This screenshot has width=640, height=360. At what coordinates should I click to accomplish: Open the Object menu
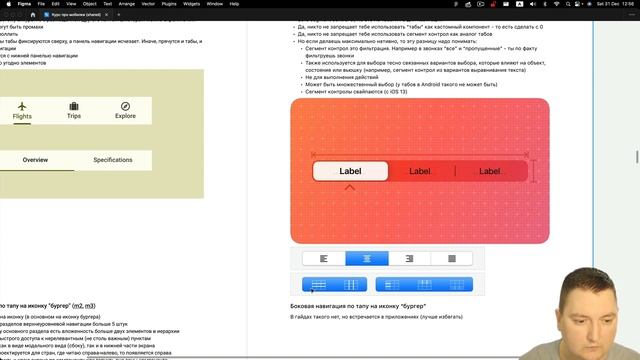(89, 4)
